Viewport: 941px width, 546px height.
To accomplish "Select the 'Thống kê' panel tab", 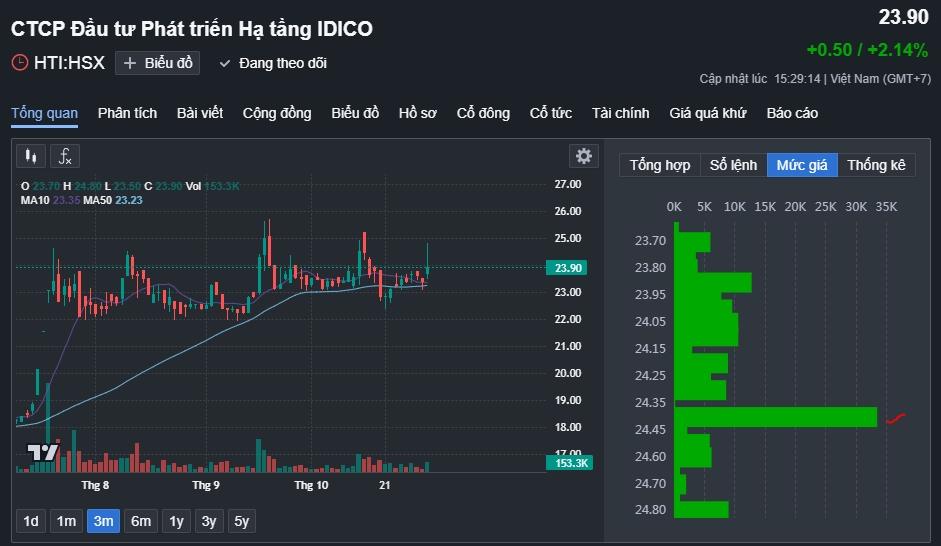I will click(x=876, y=165).
